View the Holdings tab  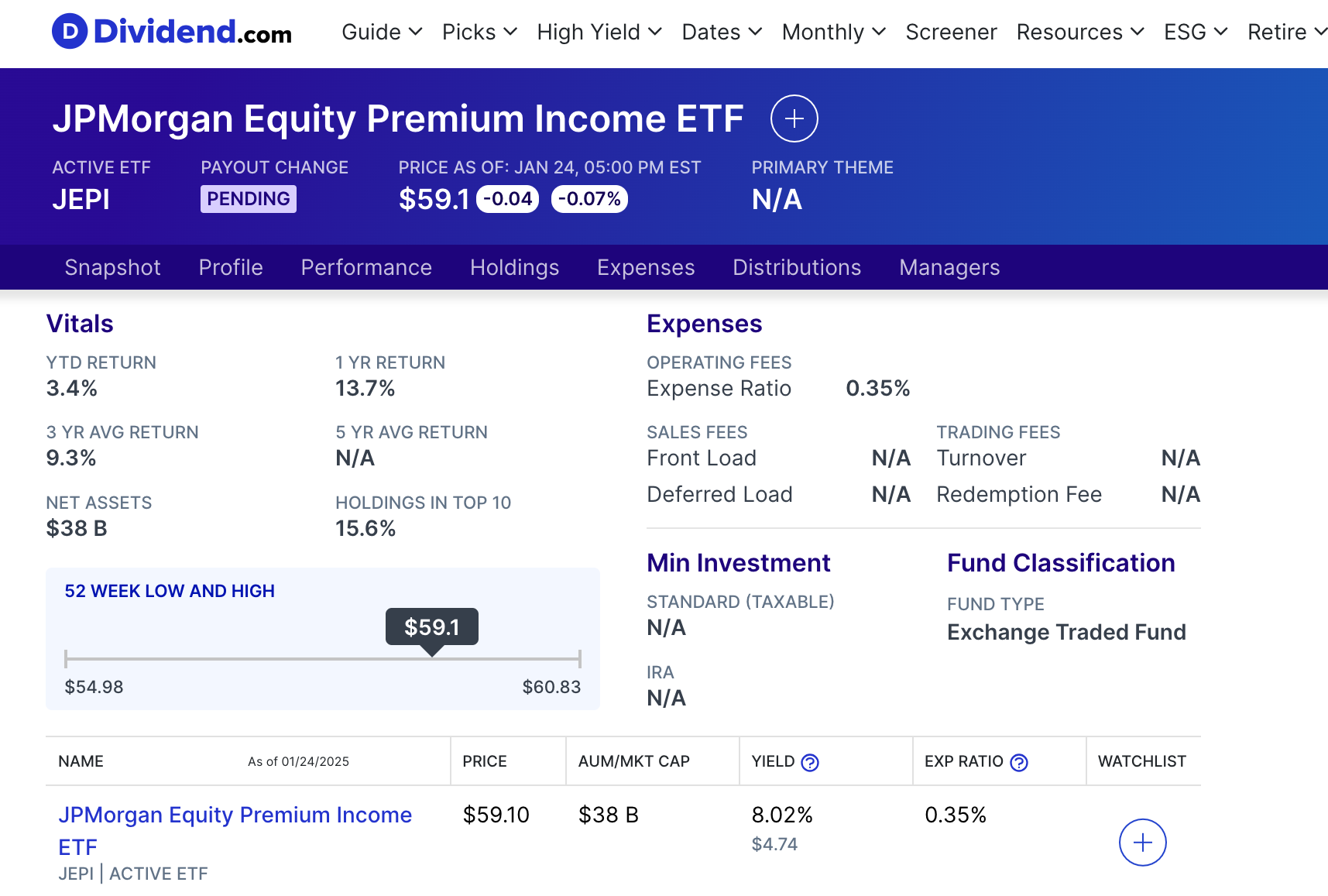coord(514,267)
